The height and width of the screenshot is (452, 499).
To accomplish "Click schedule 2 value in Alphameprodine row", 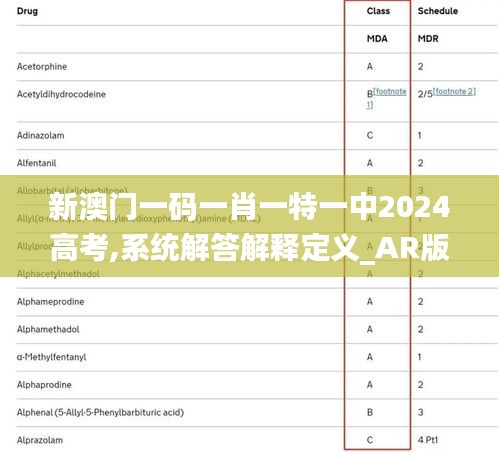I will [x=421, y=302].
